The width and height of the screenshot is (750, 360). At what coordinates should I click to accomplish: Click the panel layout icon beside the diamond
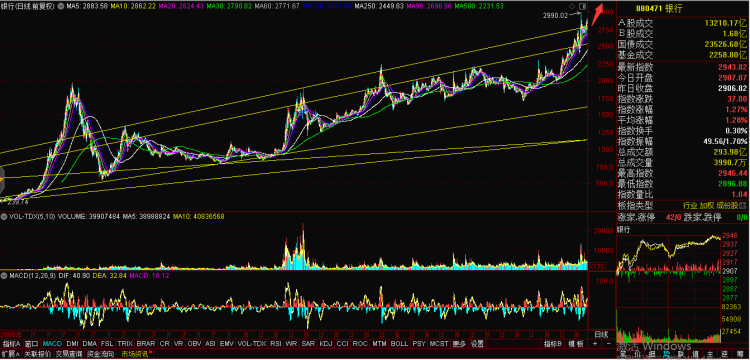582,6
